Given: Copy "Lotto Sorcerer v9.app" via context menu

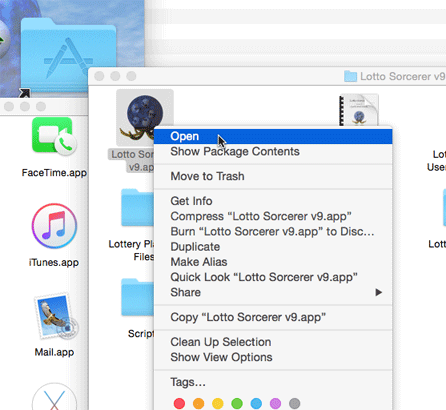Looking at the screenshot, I should click(x=273, y=317).
